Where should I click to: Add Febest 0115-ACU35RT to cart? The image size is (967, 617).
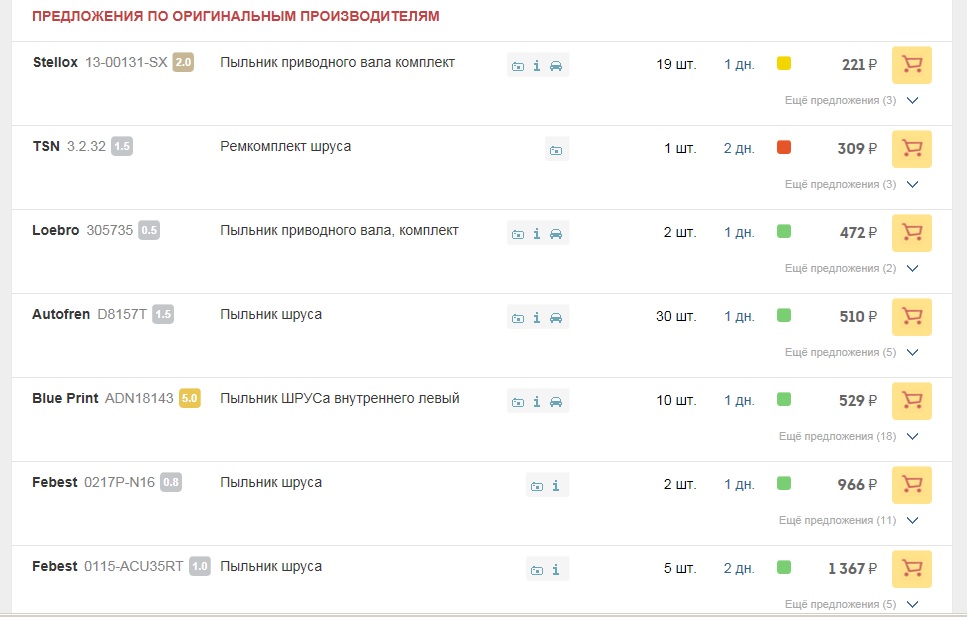pyautogui.click(x=911, y=568)
